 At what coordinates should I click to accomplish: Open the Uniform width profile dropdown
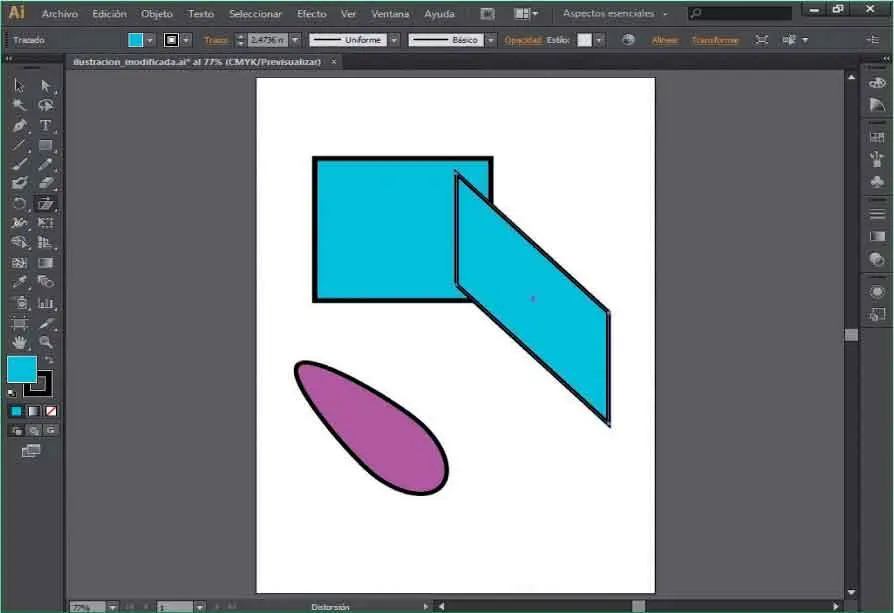(x=394, y=40)
